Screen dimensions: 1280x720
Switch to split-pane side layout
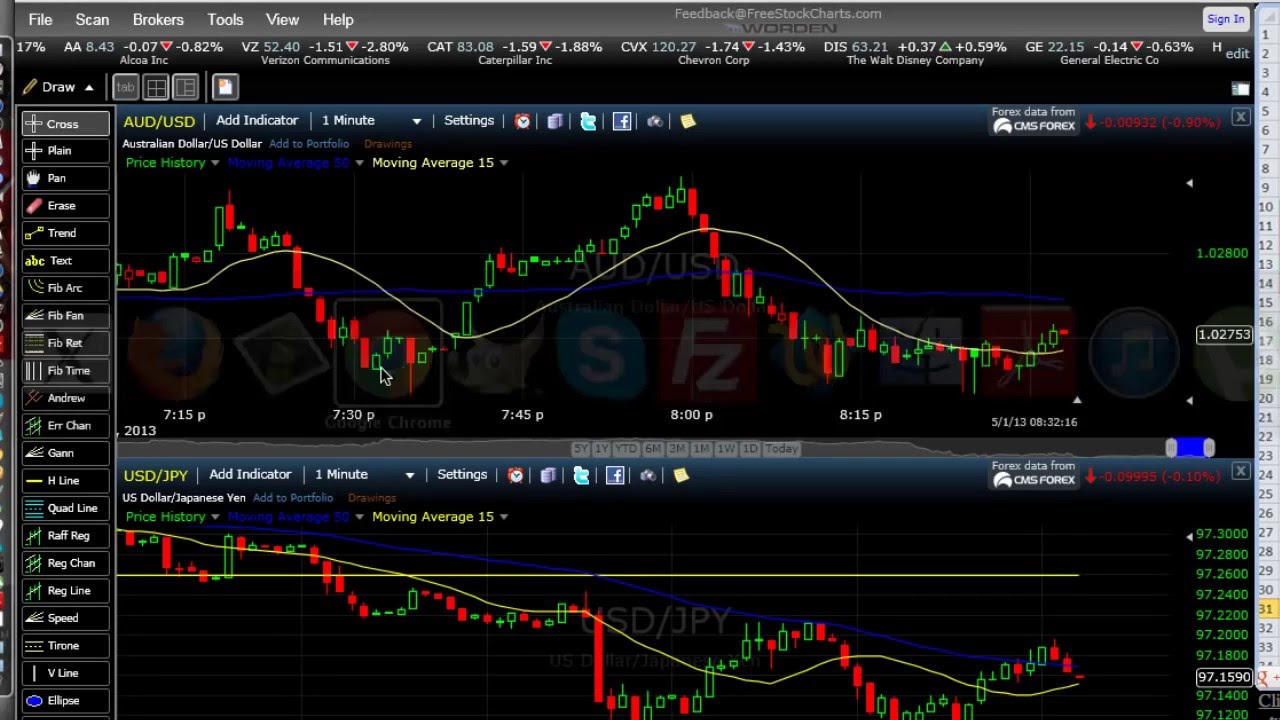coord(186,87)
